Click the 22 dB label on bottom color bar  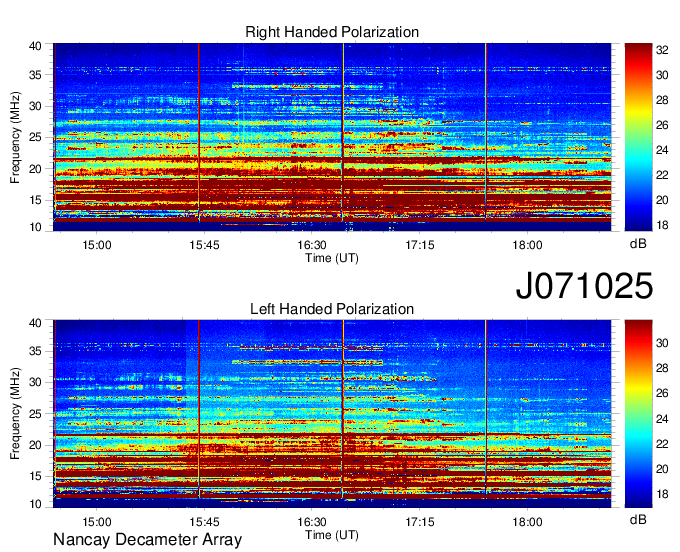(662, 444)
